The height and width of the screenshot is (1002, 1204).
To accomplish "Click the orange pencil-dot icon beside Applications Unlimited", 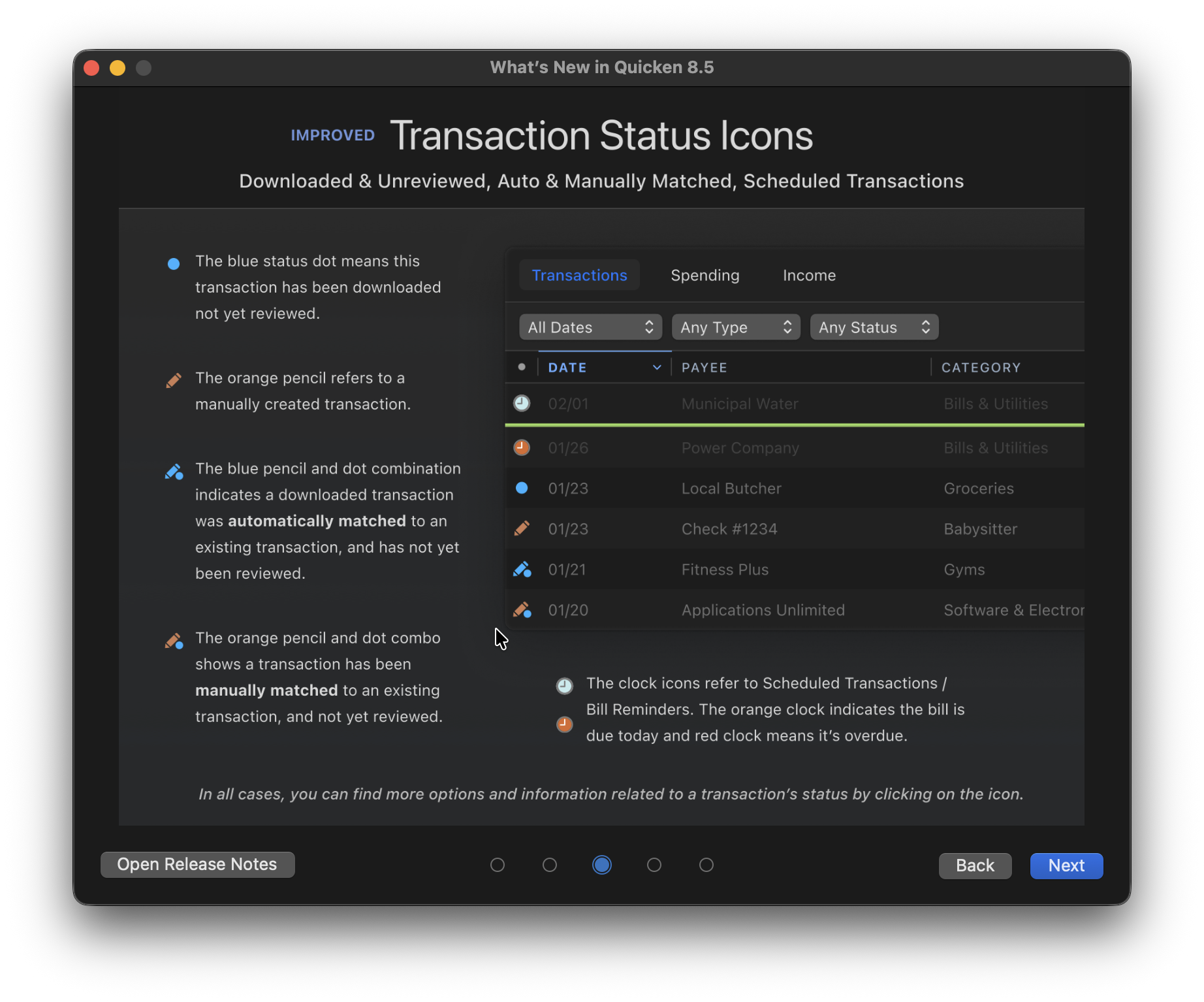I will [x=522, y=609].
